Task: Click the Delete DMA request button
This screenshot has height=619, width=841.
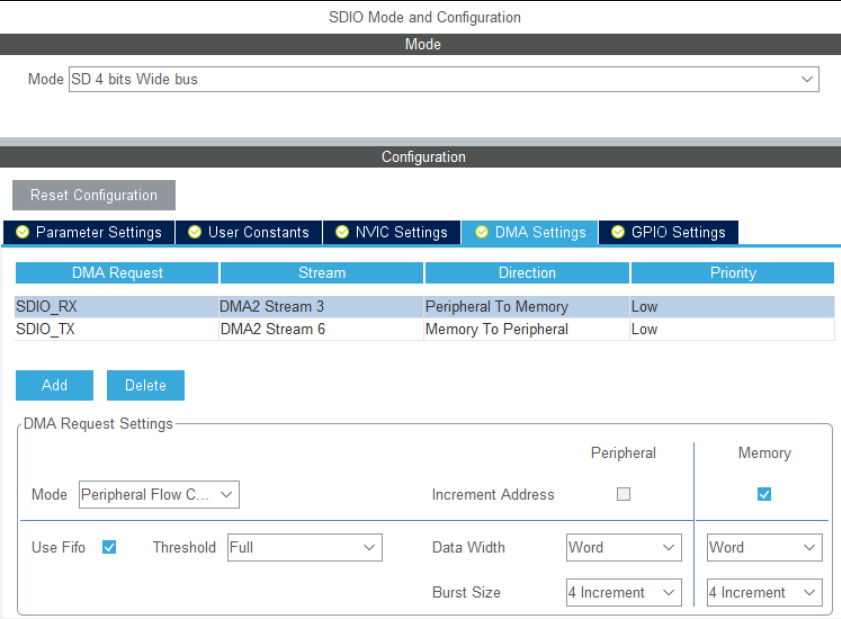Action: pyautogui.click(x=146, y=385)
